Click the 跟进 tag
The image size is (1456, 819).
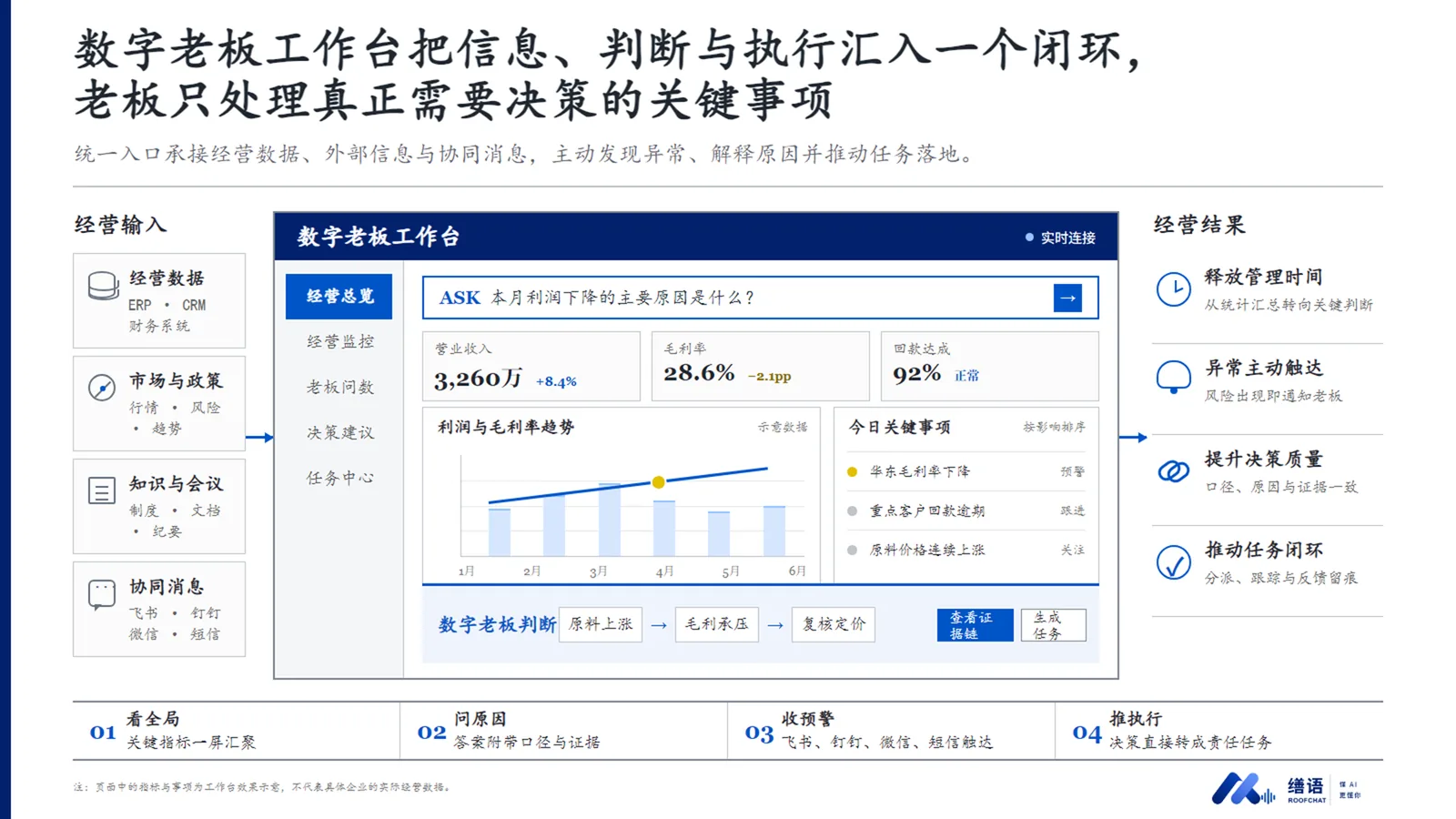point(1072,511)
